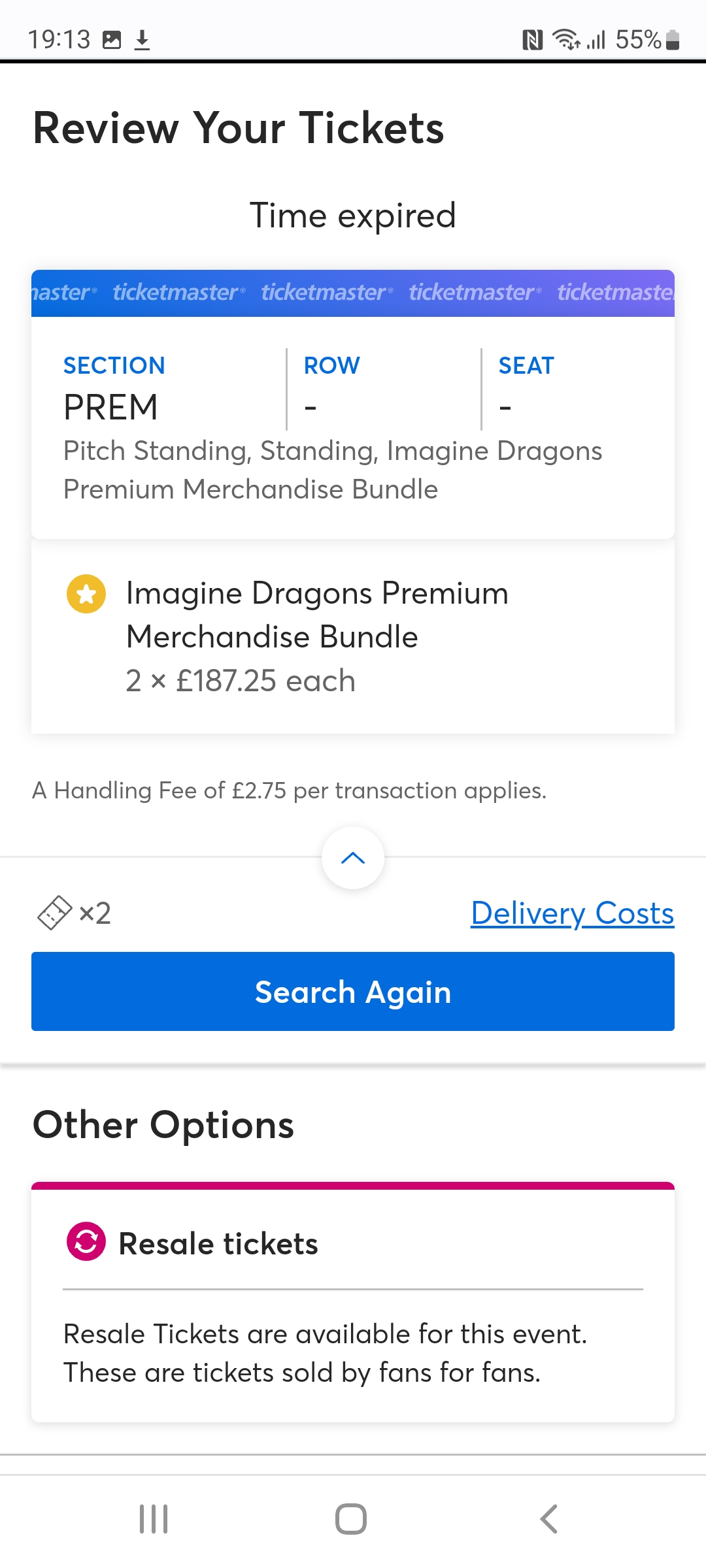The width and height of the screenshot is (706, 1568).
Task: Tap the Wi-Fi status icon
Action: pyautogui.click(x=565, y=40)
